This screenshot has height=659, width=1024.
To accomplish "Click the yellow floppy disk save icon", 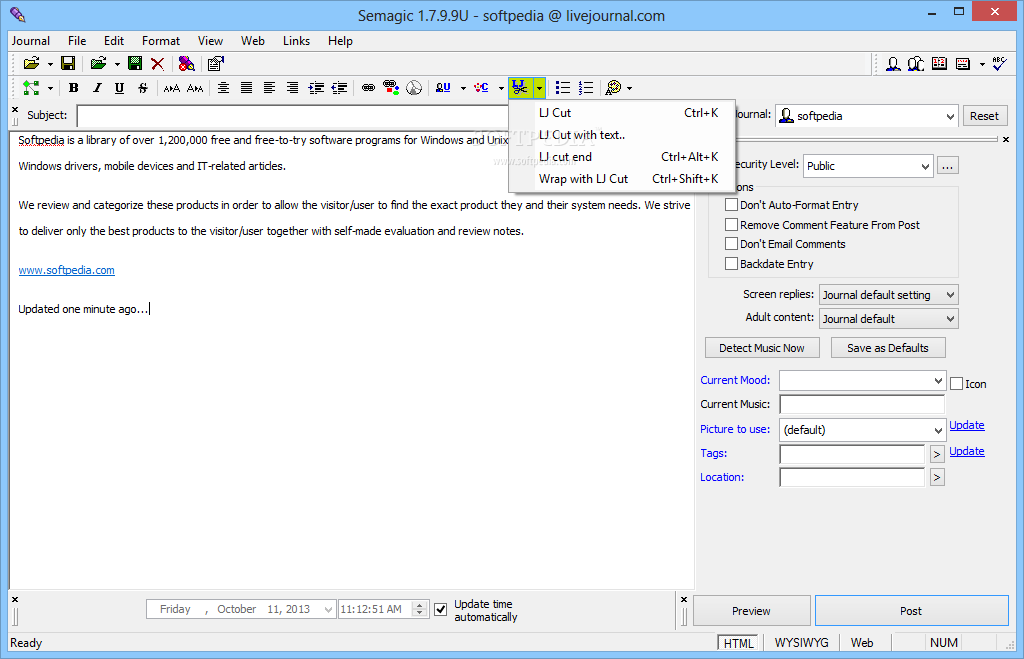I will tap(68, 63).
